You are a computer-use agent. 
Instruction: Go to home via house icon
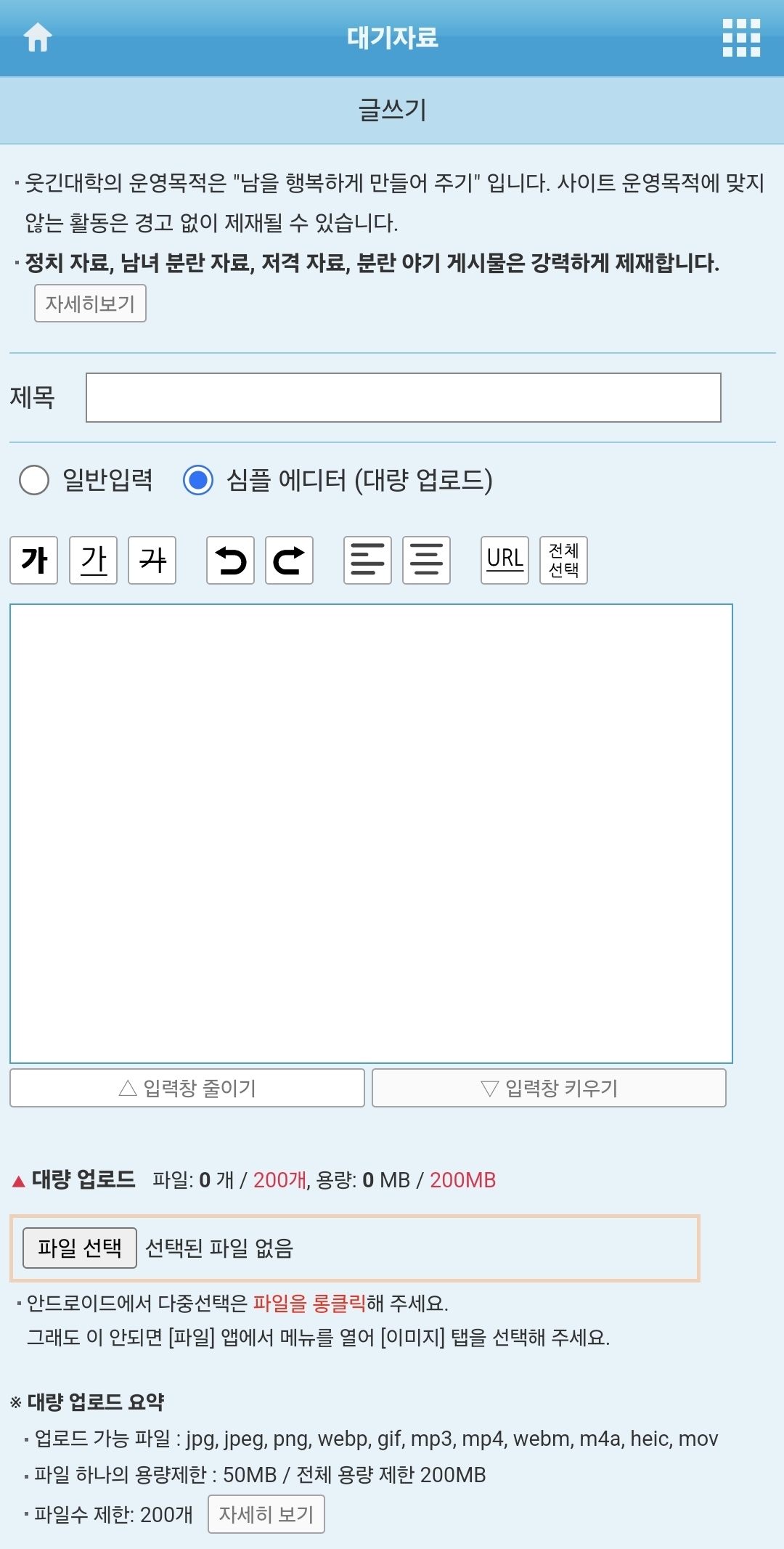click(38, 37)
